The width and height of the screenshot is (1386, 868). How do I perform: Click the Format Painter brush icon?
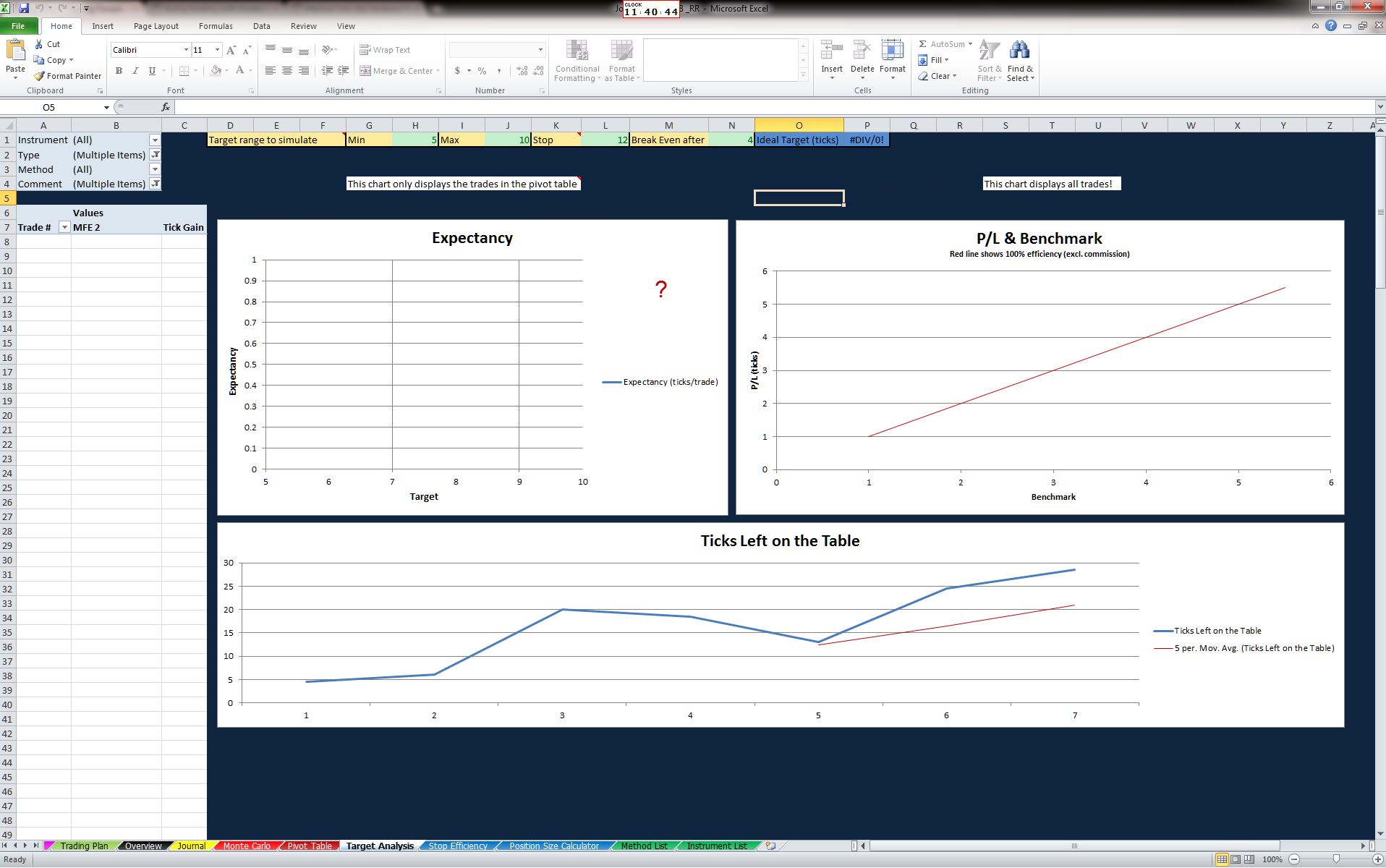(x=39, y=76)
